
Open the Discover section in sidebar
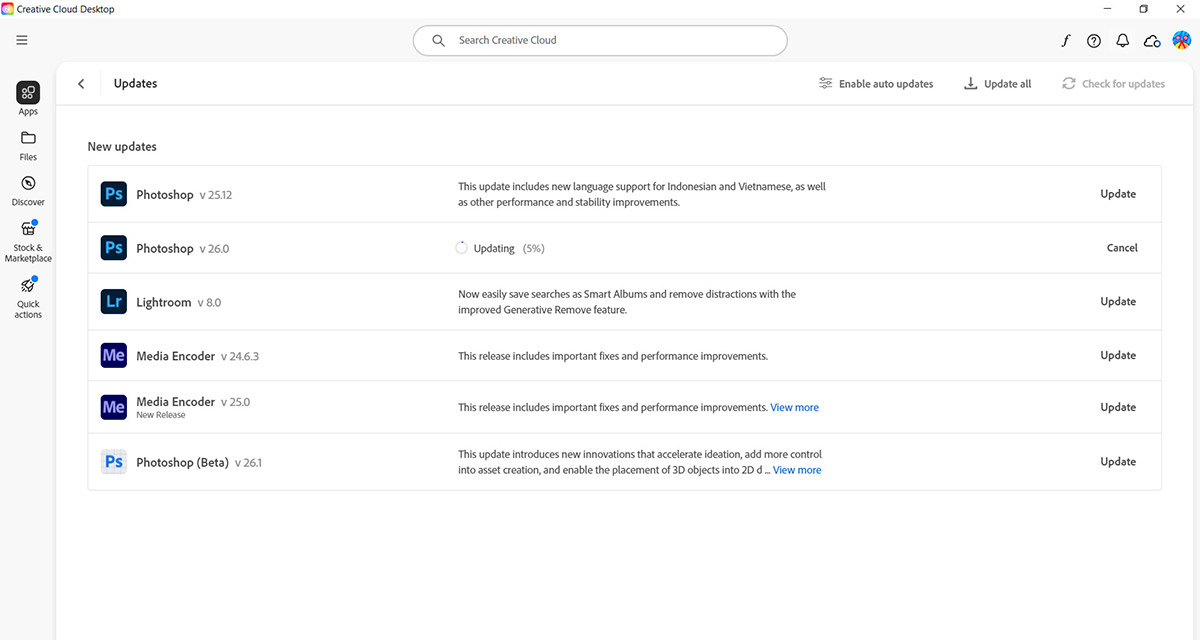click(28, 190)
